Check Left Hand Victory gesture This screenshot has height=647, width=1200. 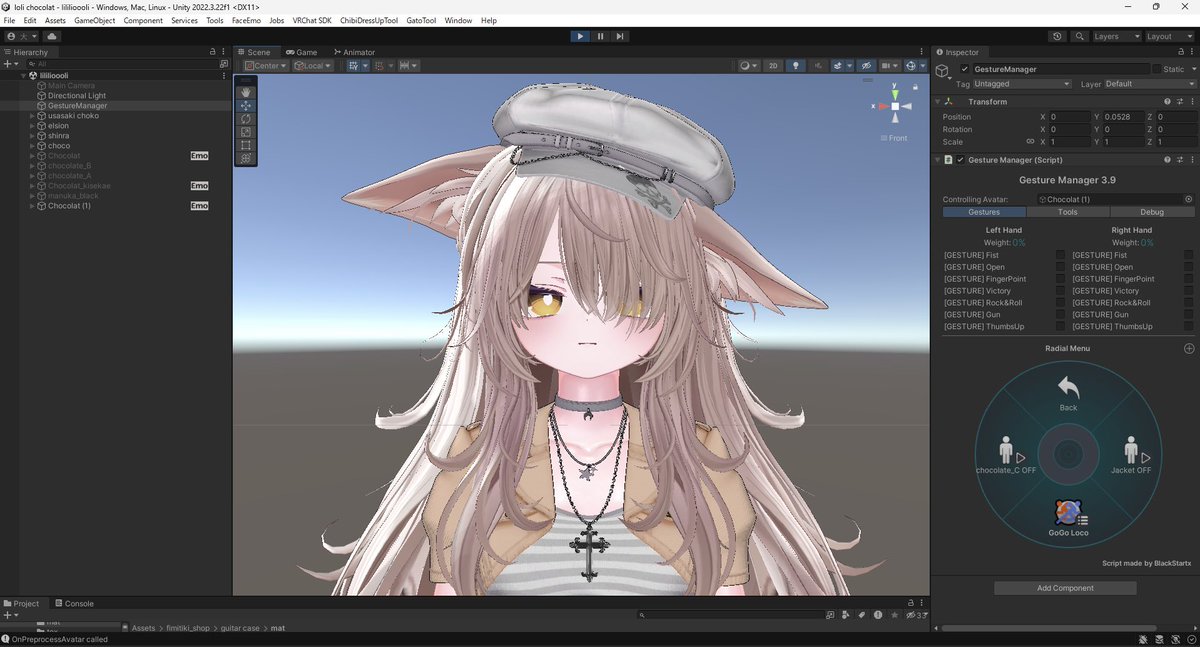(1060, 291)
